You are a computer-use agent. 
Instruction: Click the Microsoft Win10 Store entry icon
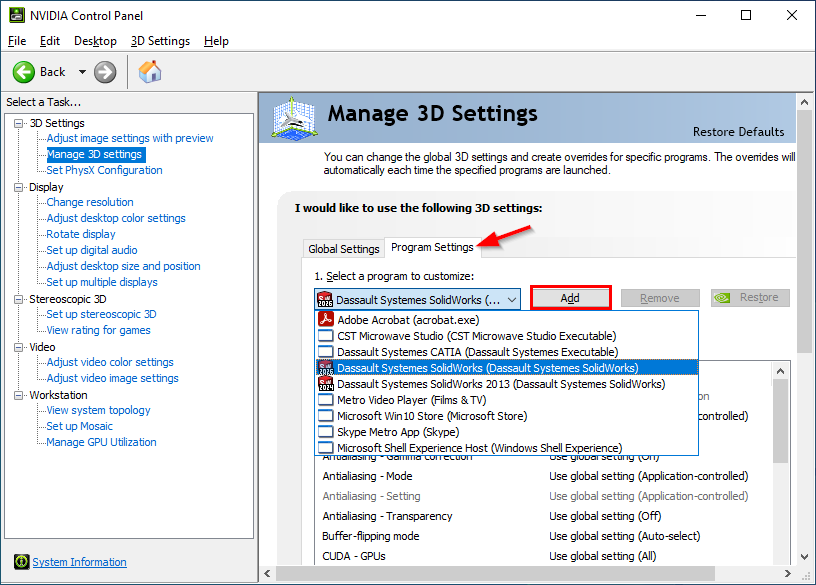[326, 416]
